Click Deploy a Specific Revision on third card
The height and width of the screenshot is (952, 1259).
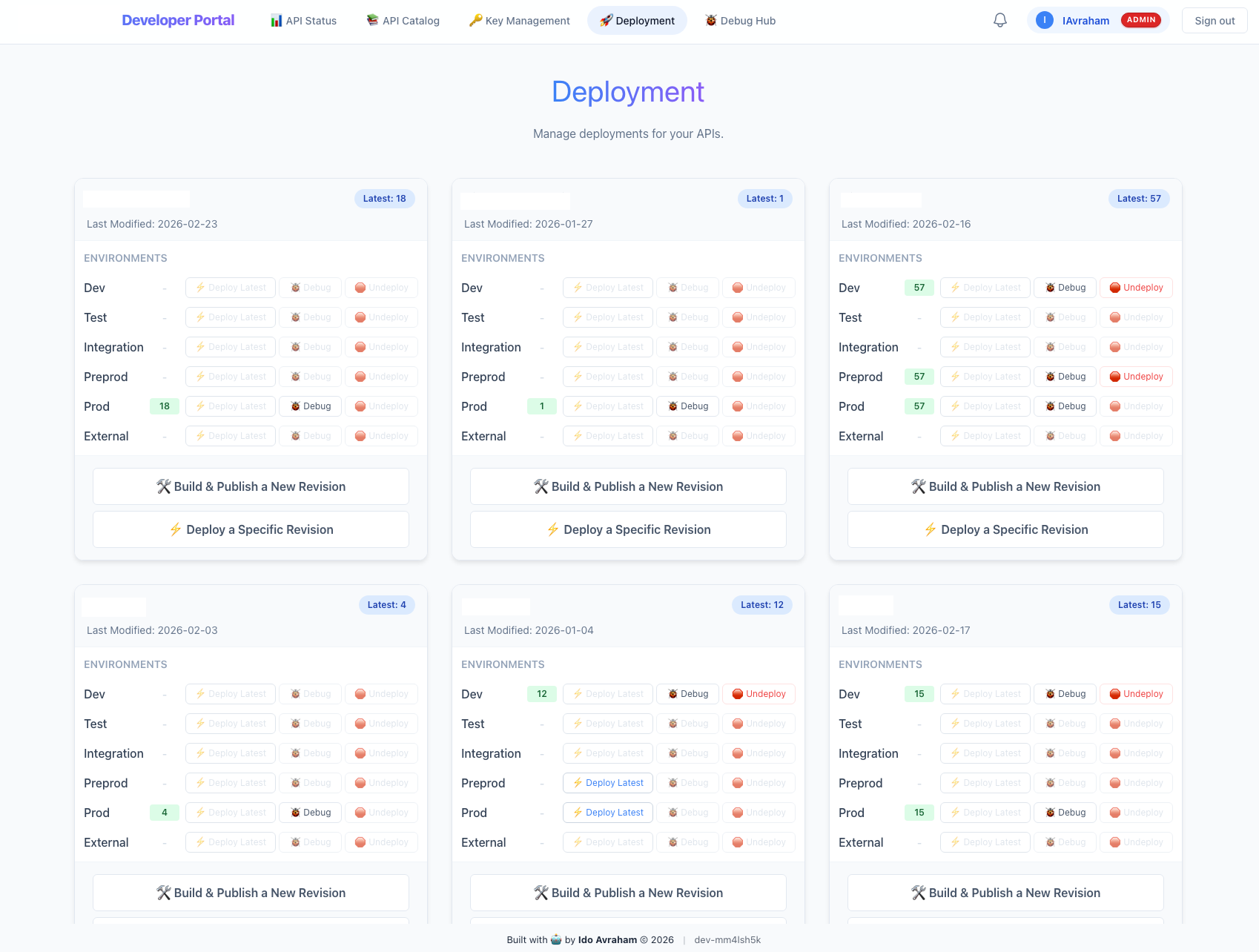coord(1005,529)
